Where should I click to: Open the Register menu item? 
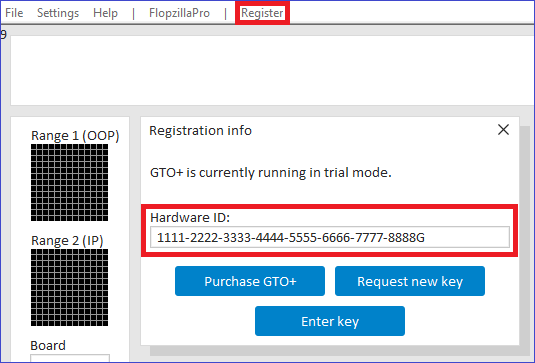point(262,13)
